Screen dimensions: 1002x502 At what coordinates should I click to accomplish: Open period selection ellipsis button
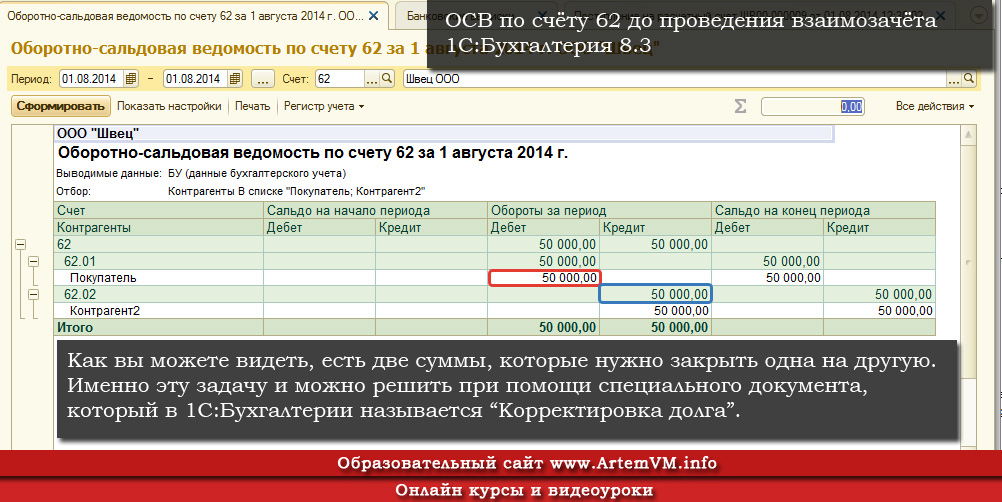pos(263,79)
